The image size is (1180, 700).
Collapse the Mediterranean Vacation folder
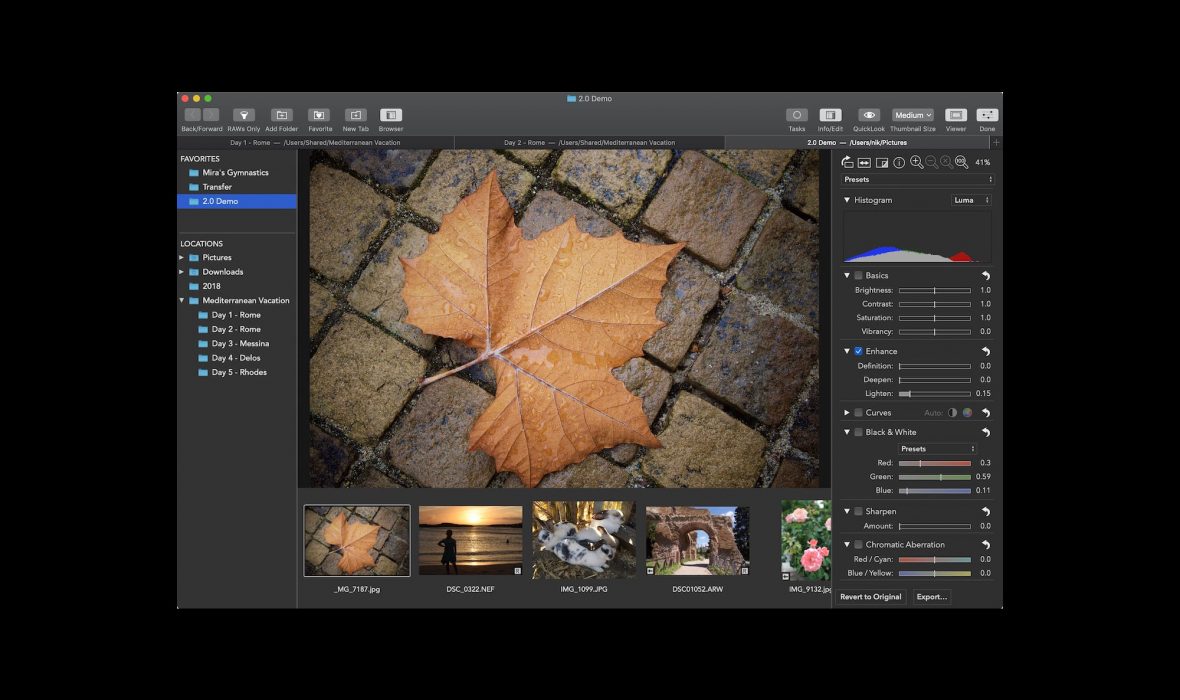182,301
